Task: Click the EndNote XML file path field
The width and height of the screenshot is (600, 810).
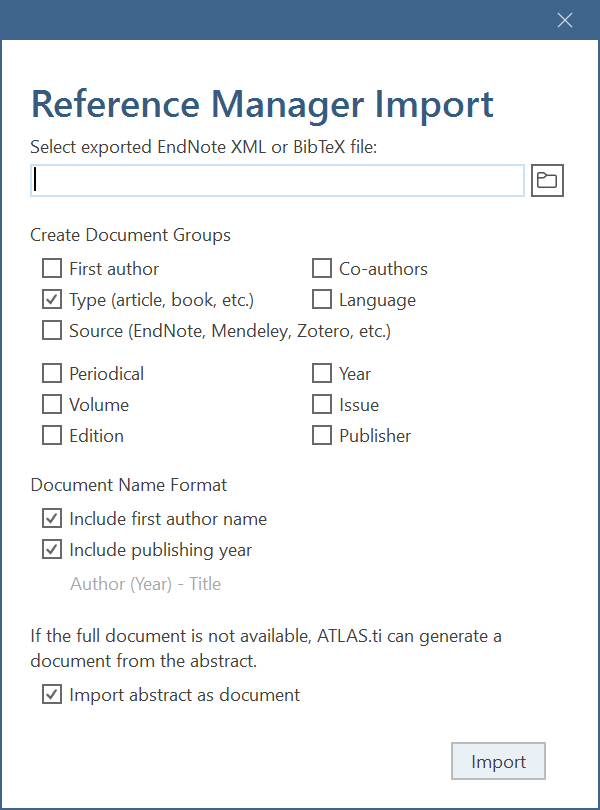Action: tap(277, 180)
